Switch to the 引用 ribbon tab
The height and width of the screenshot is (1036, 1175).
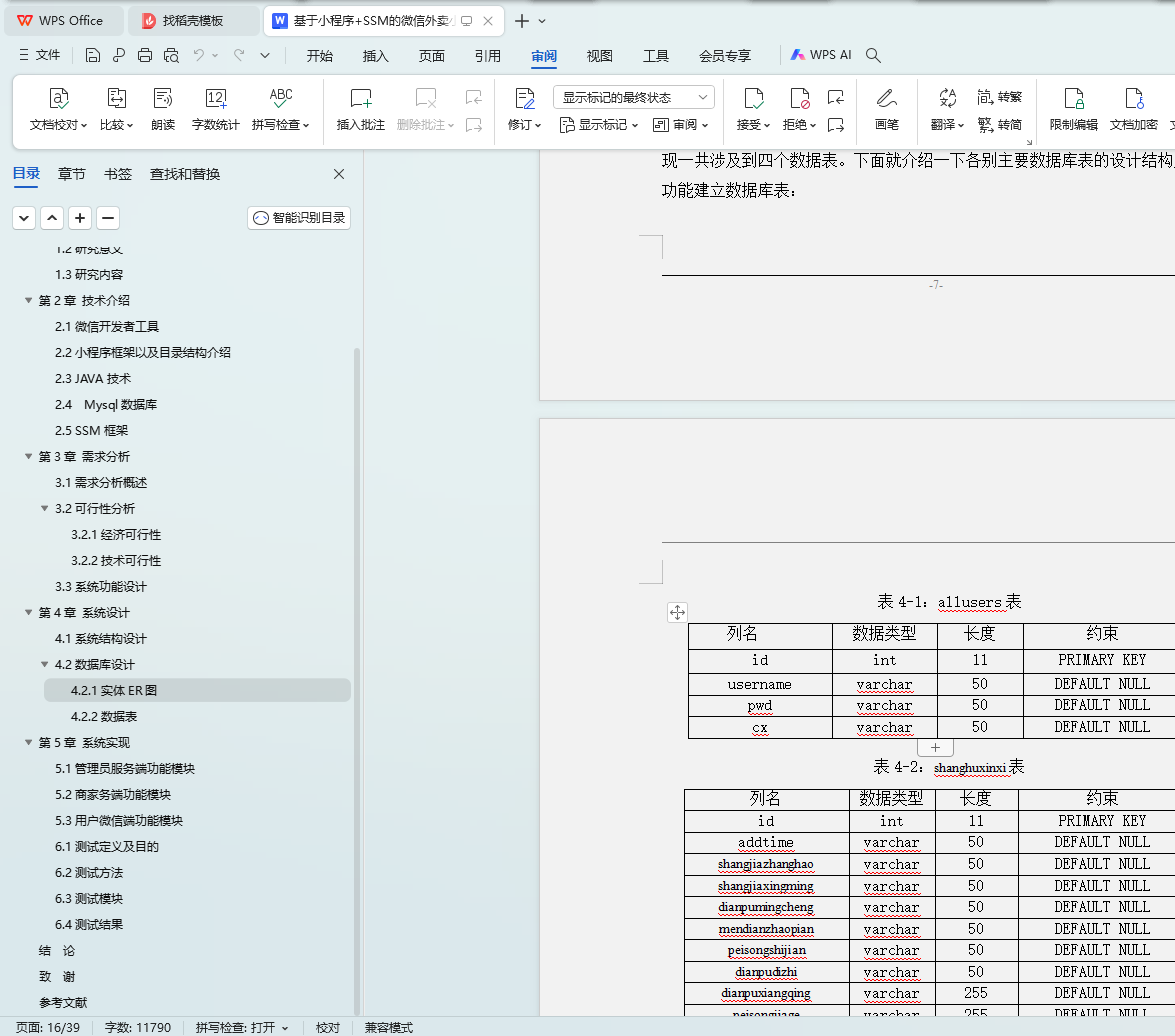(488, 55)
